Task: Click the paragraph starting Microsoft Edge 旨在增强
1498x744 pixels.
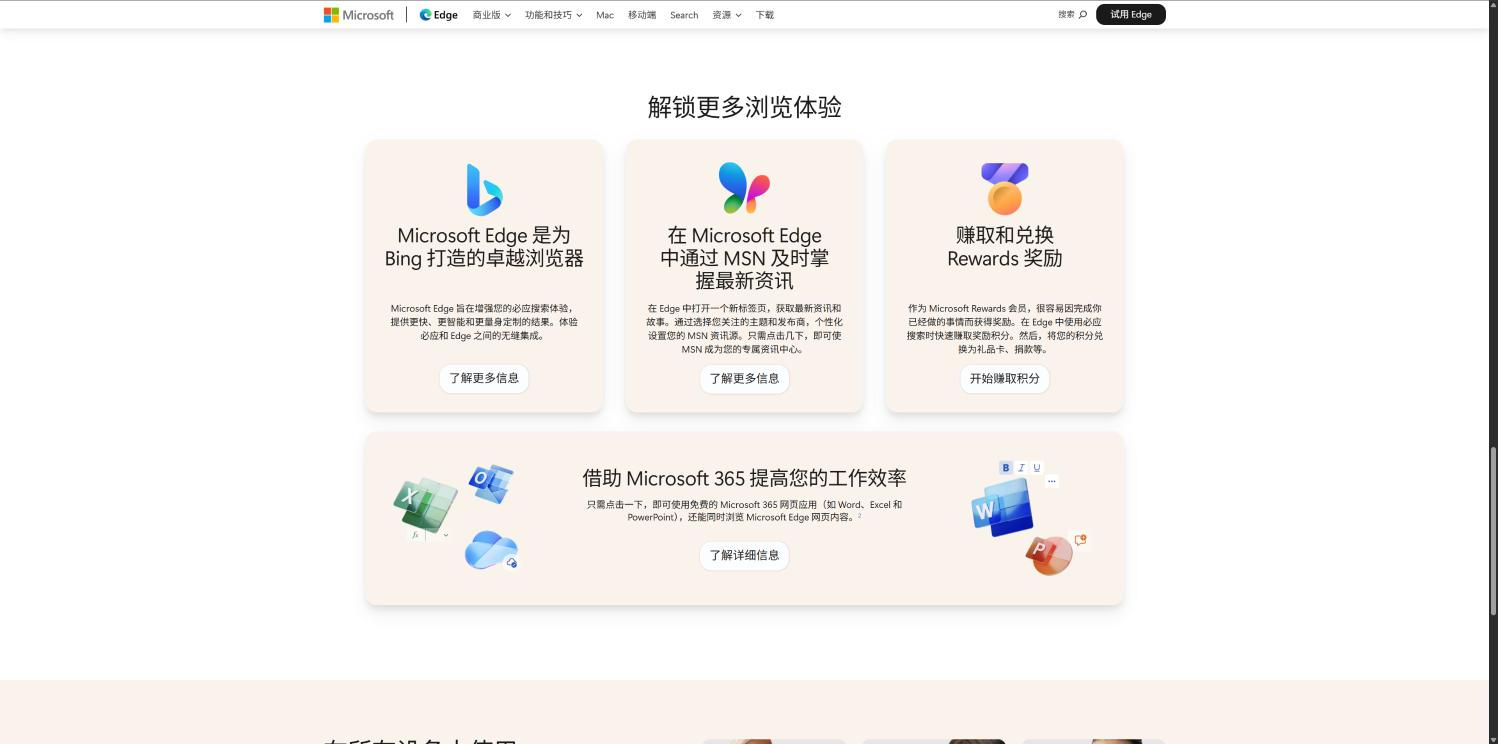Action: pyautogui.click(x=484, y=322)
